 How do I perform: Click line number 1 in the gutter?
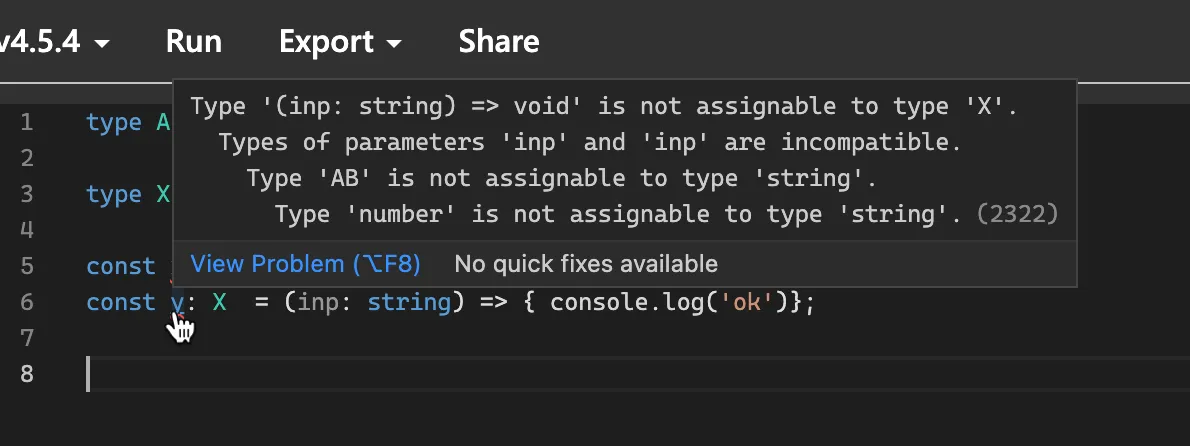tap(26, 123)
